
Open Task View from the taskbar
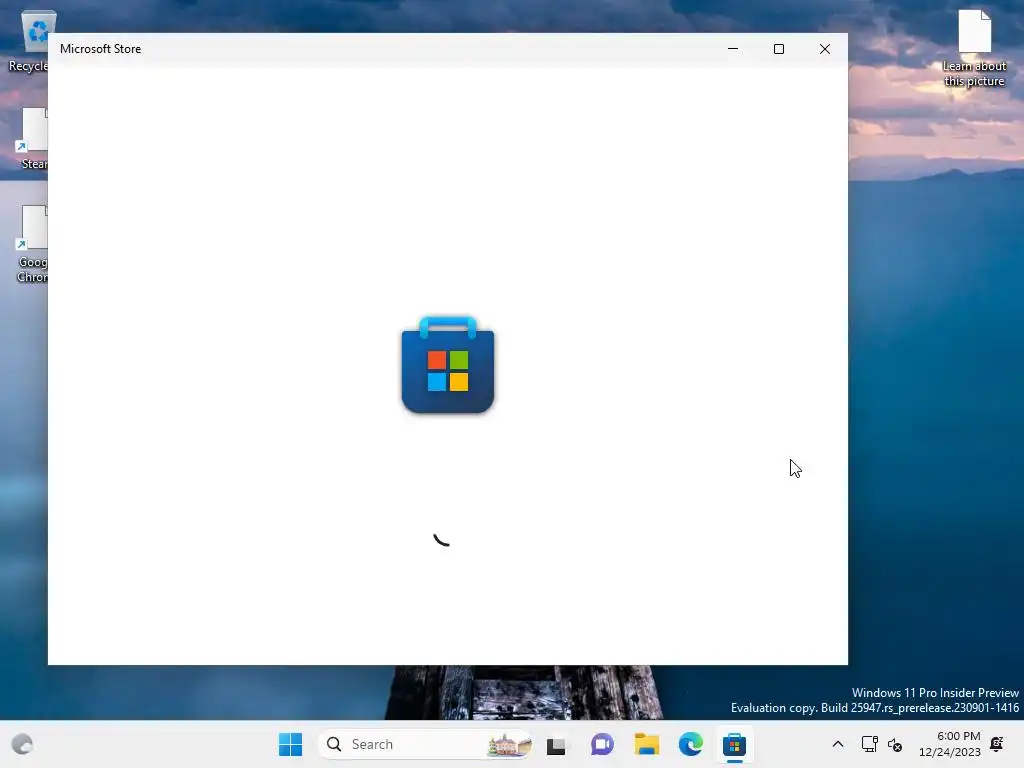pyautogui.click(x=556, y=744)
